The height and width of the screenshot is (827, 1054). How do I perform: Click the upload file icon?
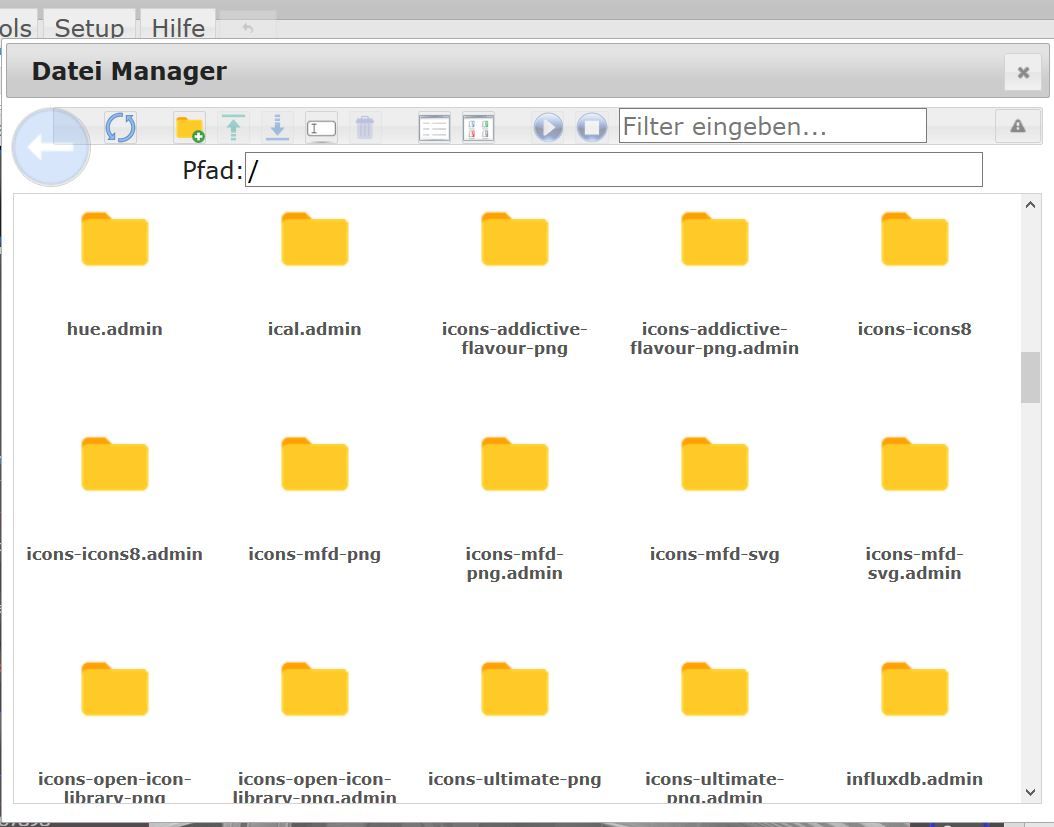point(233,128)
